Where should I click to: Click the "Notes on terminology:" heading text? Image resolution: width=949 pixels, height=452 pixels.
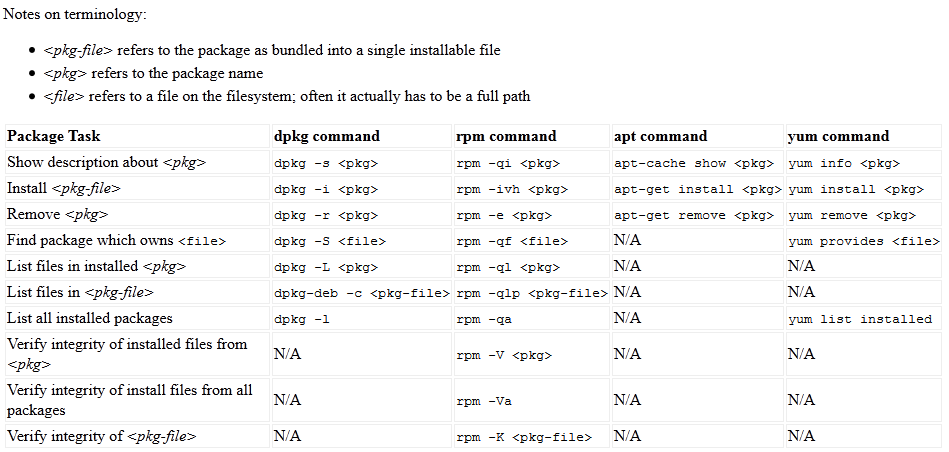(x=75, y=14)
